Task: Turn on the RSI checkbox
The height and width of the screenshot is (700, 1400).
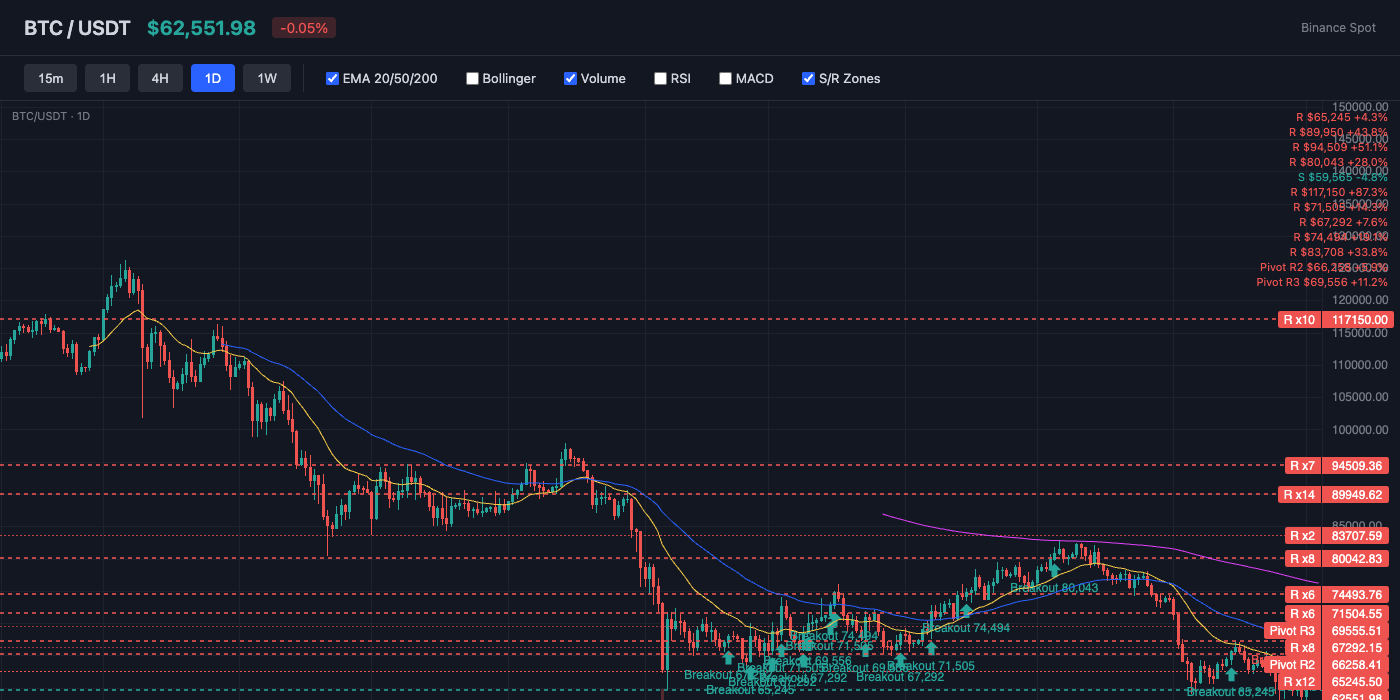Action: click(x=660, y=78)
